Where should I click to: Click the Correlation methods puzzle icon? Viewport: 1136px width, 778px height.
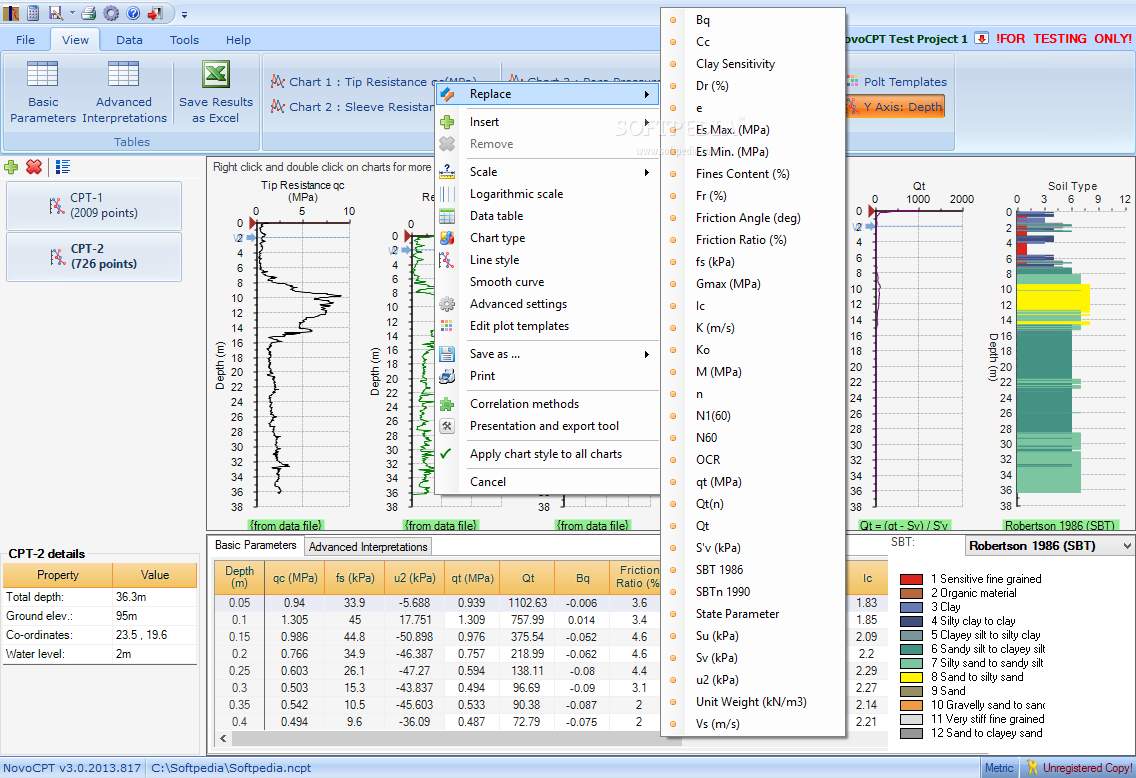point(447,404)
